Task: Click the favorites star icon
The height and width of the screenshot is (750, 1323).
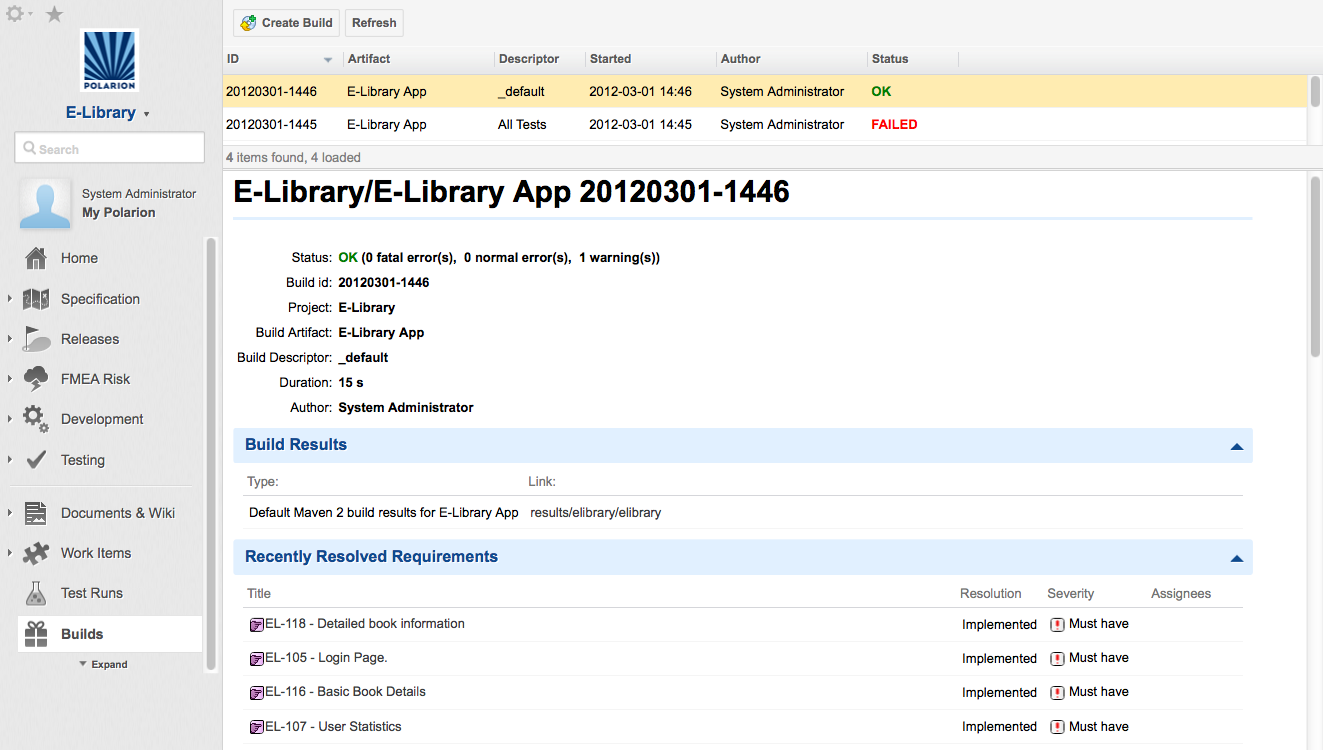Action: coord(54,14)
